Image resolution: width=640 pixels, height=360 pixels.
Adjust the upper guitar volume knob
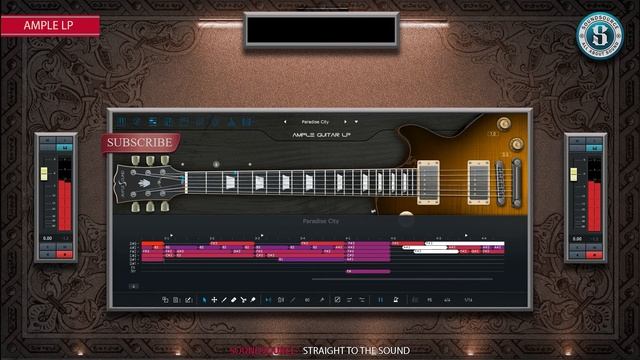pos(504,123)
